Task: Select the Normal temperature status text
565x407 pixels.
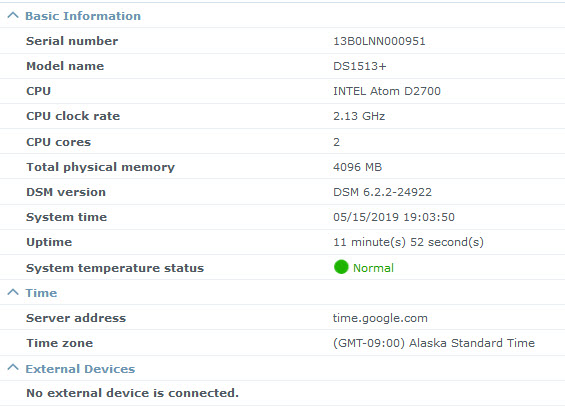Action: [373, 268]
